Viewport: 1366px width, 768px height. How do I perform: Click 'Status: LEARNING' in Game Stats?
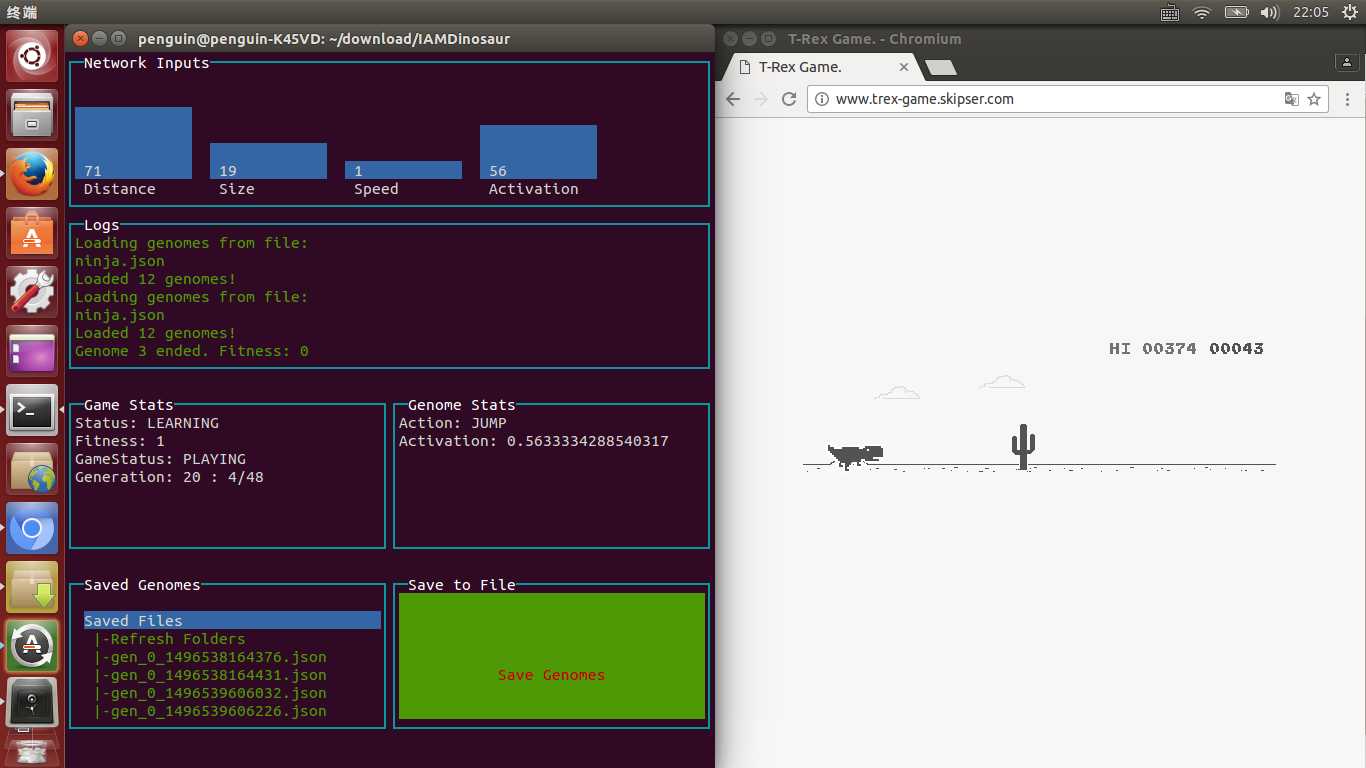pyautogui.click(x=147, y=423)
